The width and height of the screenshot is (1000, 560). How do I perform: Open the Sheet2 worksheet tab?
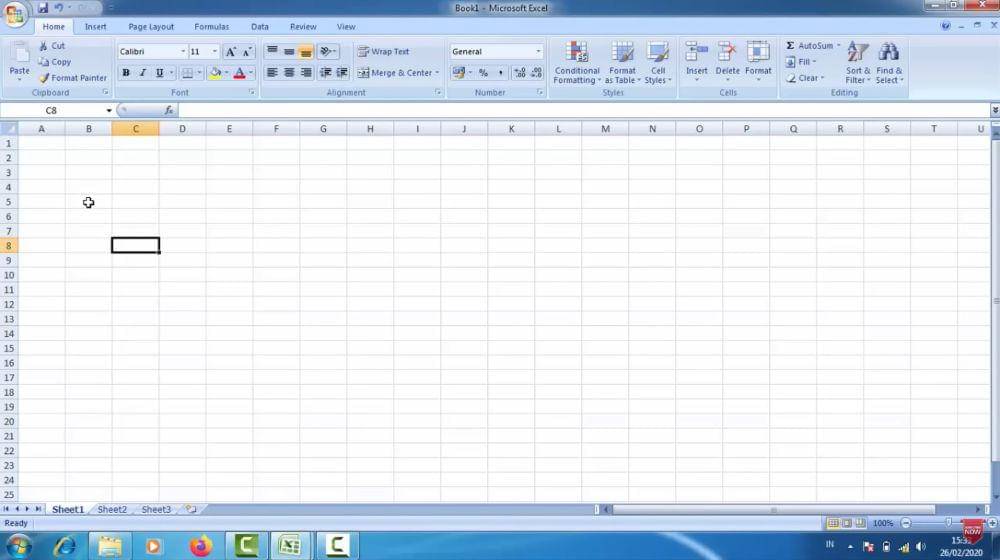[x=112, y=510]
